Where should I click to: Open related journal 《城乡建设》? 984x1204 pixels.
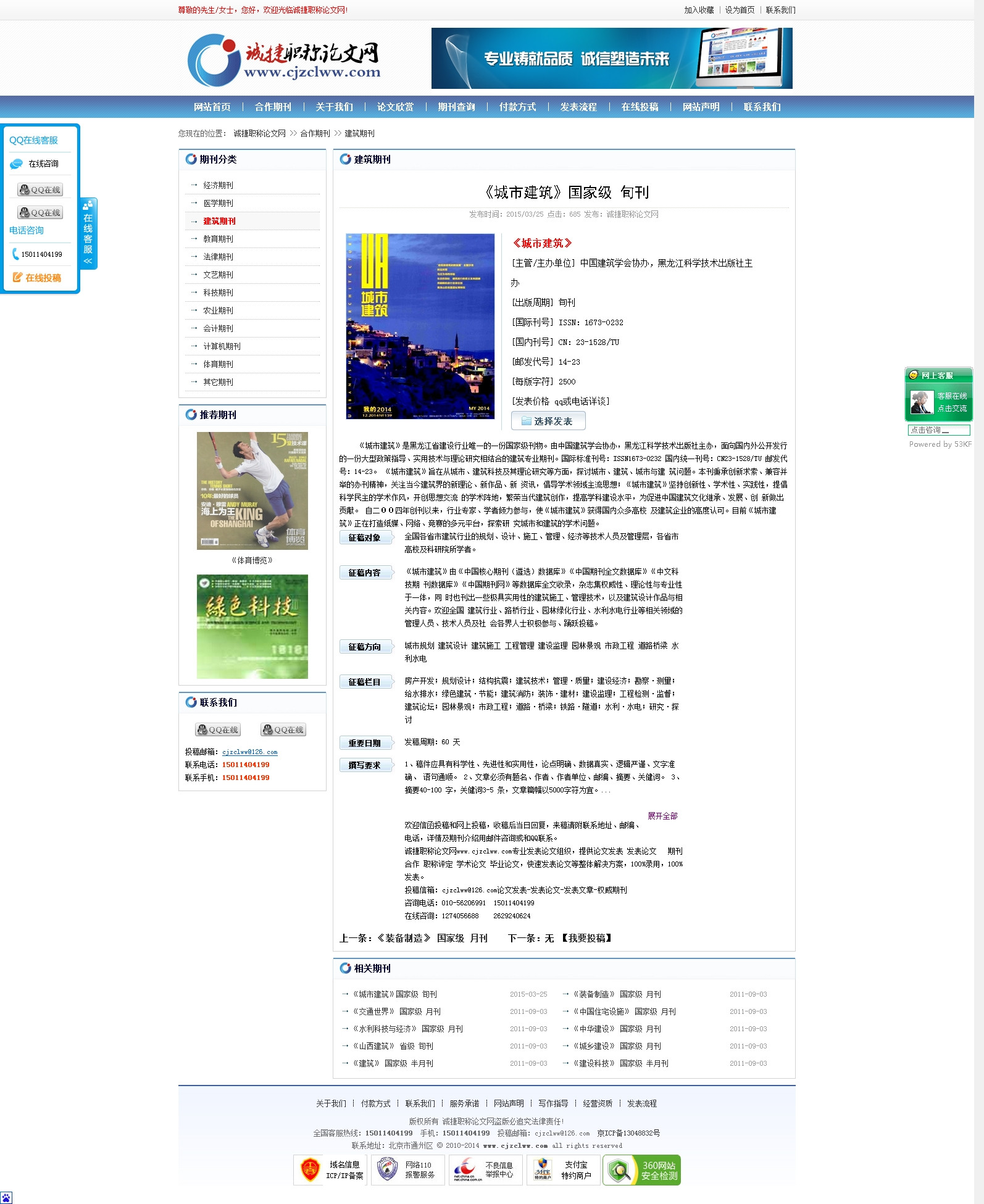617,1046
